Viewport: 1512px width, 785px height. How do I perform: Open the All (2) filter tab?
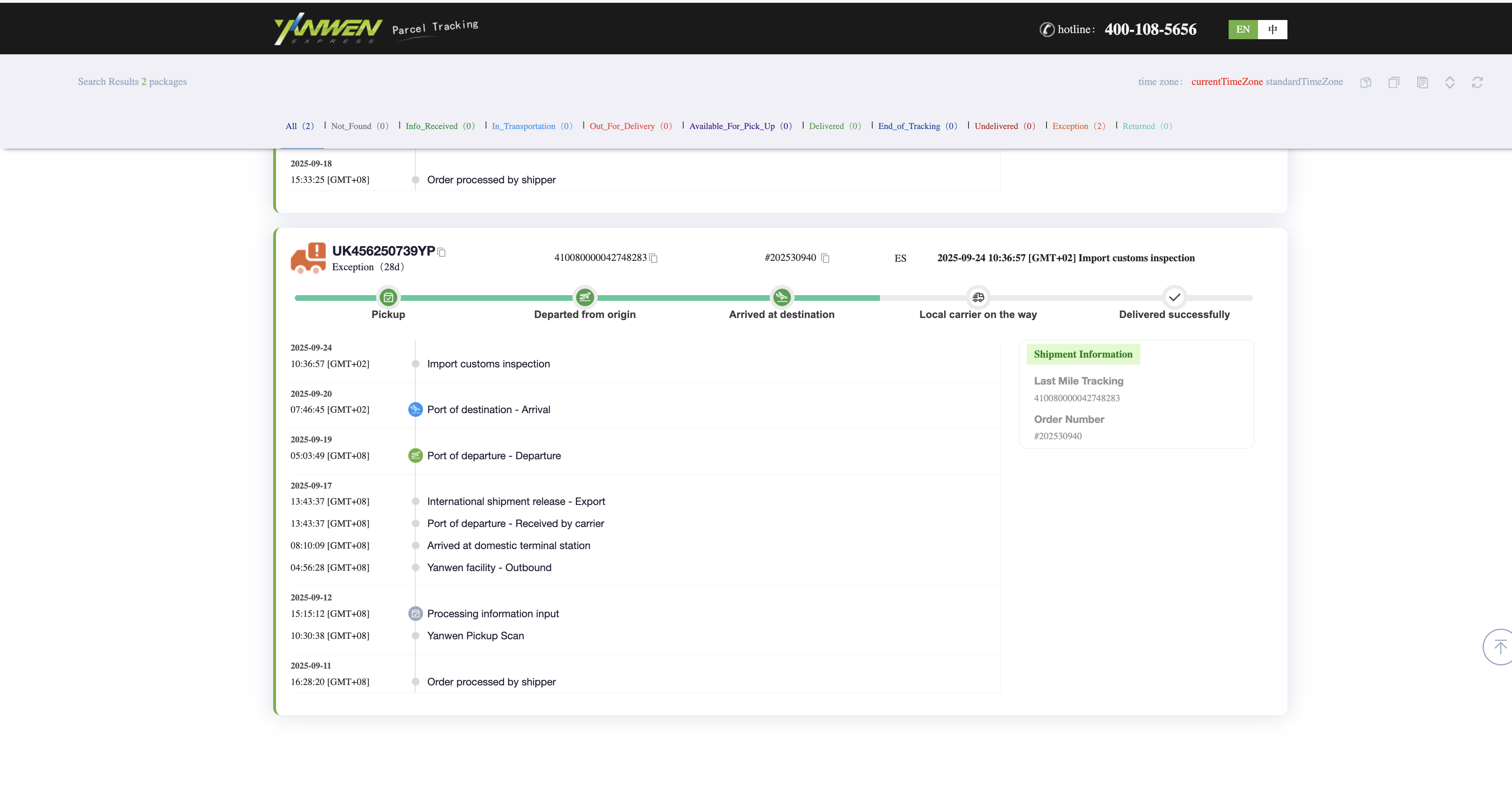(x=299, y=126)
